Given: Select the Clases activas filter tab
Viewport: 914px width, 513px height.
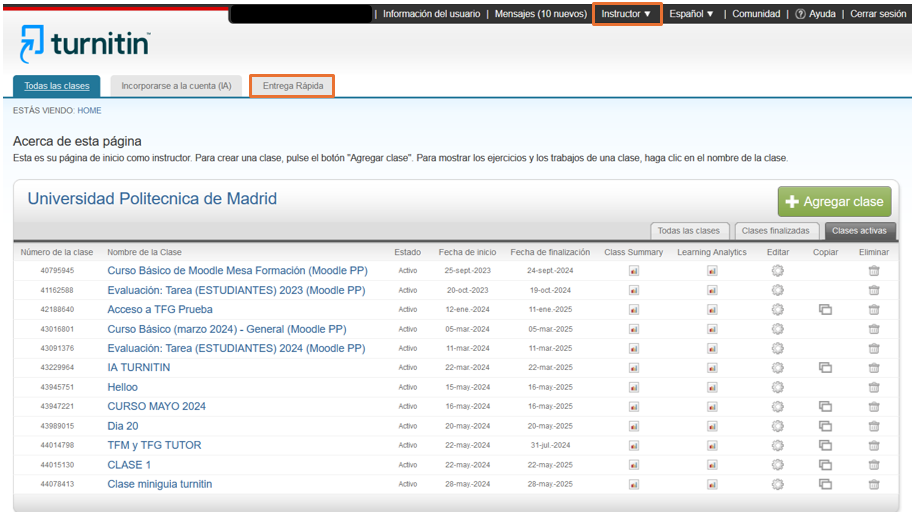Looking at the screenshot, I should [x=859, y=231].
